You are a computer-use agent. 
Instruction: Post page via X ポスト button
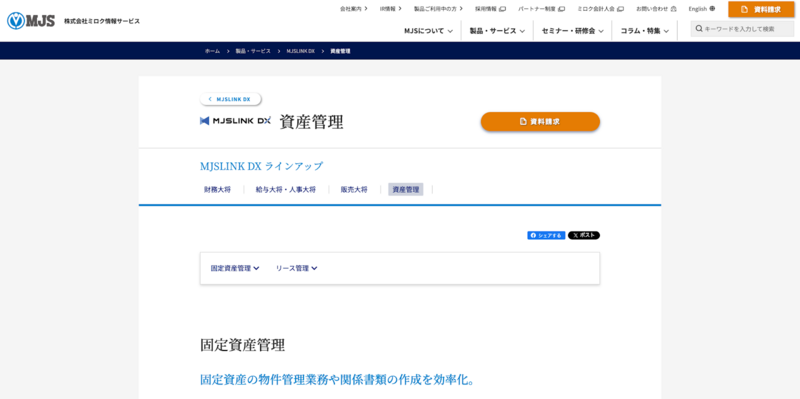[x=584, y=235]
